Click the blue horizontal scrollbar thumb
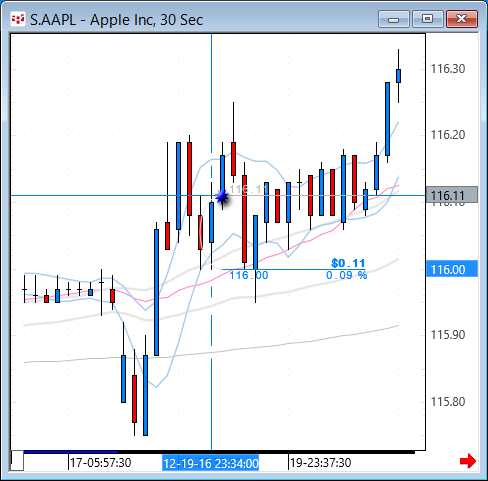 click(x=71, y=452)
